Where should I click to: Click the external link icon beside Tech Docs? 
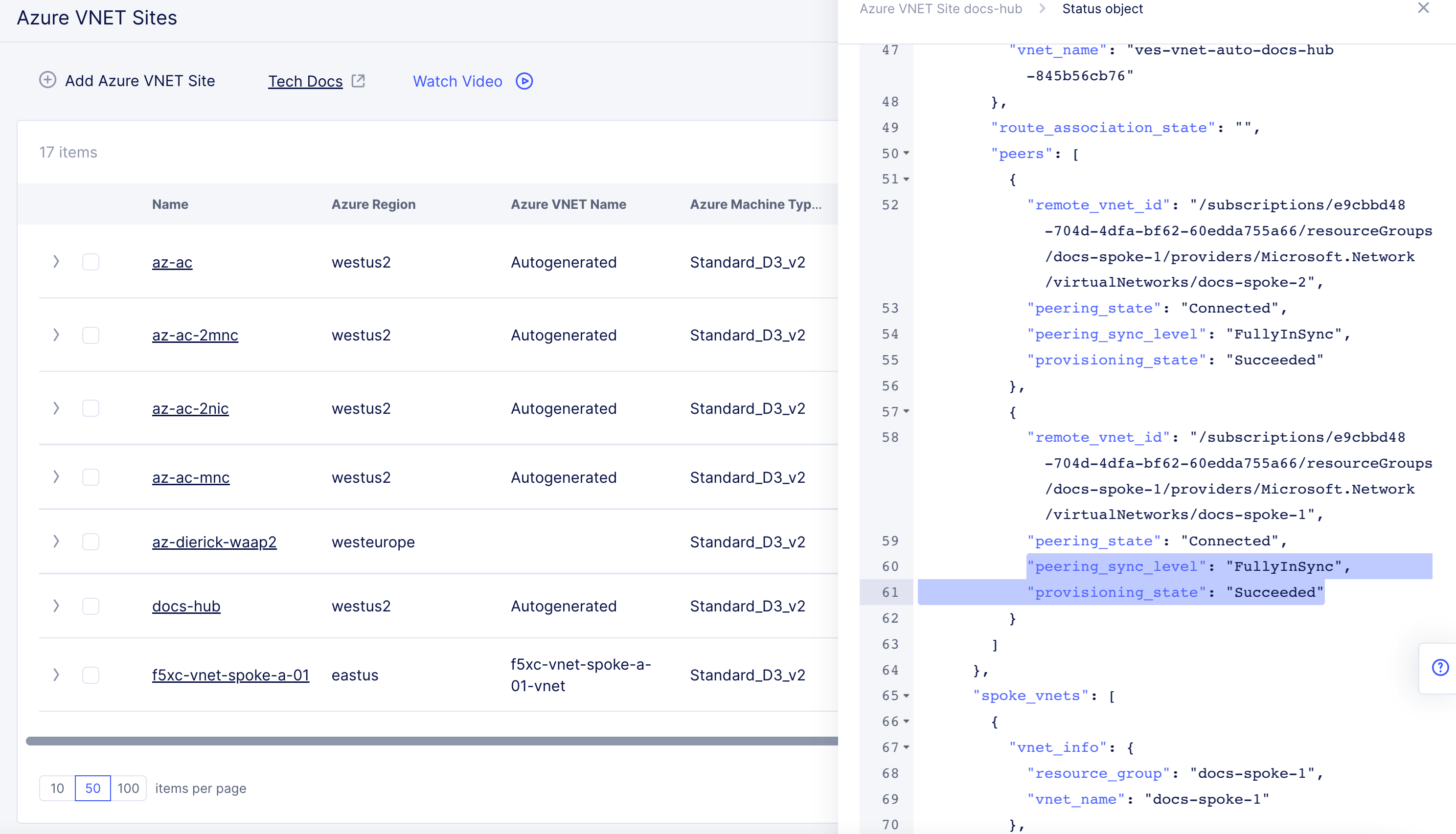click(358, 81)
